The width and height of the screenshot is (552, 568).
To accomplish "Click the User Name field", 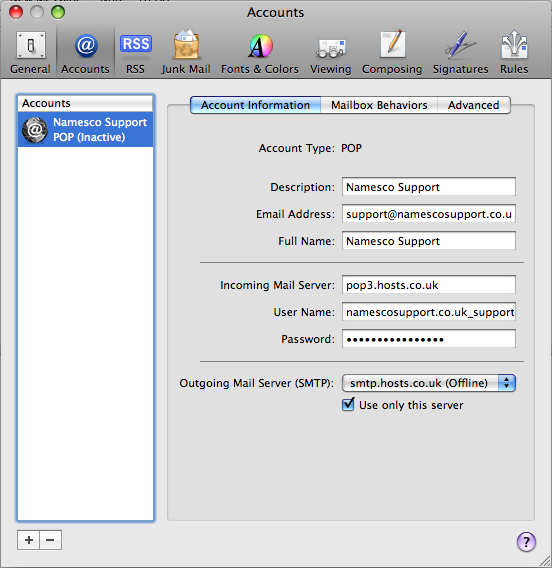I will pos(429,312).
